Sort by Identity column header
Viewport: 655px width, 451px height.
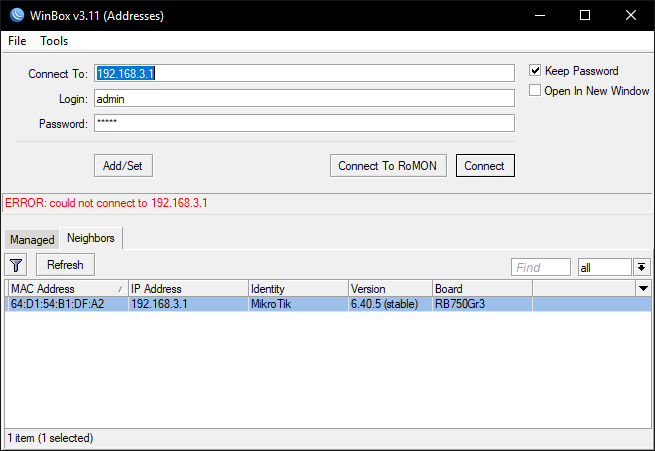click(x=298, y=289)
